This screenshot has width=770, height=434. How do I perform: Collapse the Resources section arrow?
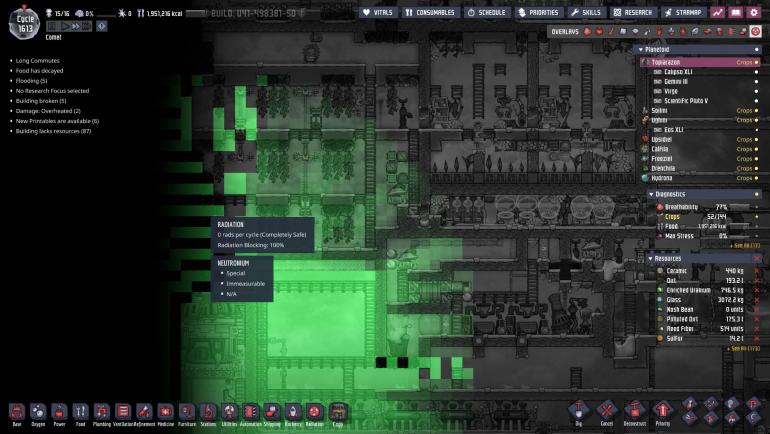(x=651, y=259)
